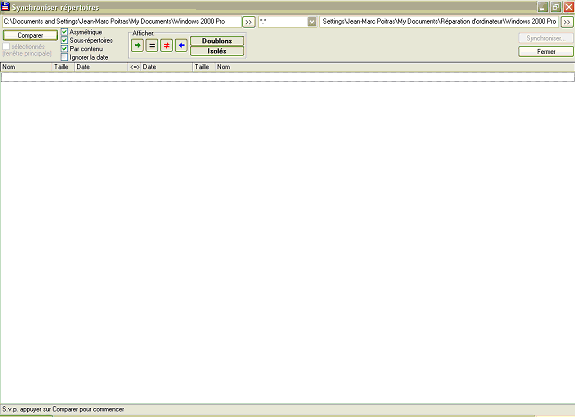Enable Ignorer la date checkbox
Viewport: 575px width, 417px height.
pyautogui.click(x=64, y=57)
